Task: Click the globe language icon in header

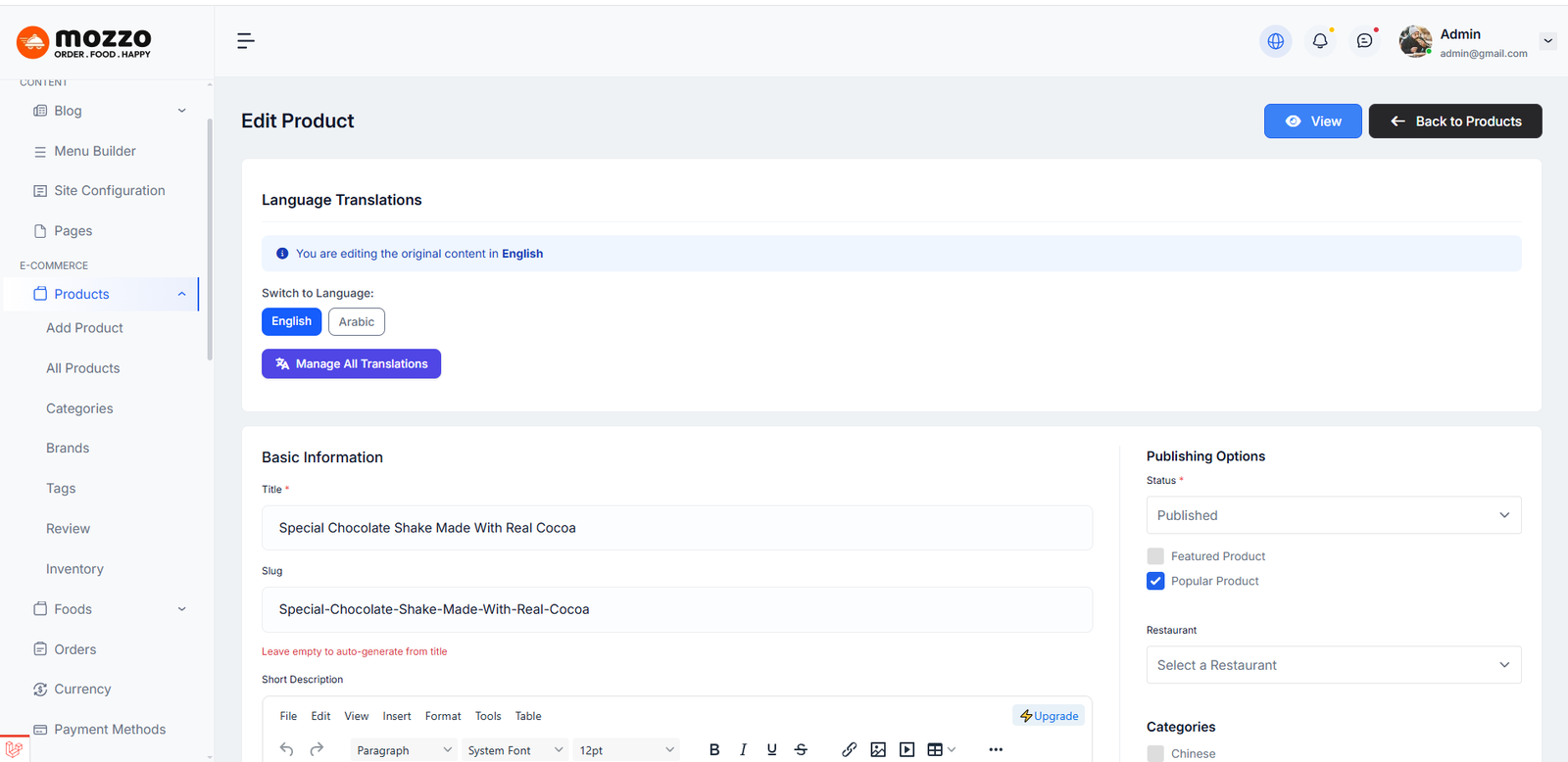Action: pos(1275,41)
